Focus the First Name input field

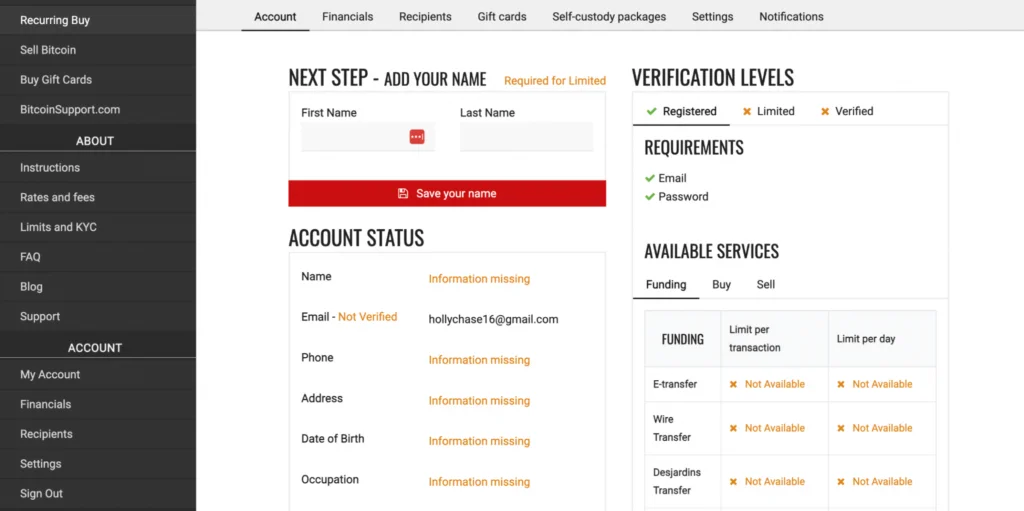tap(368, 137)
